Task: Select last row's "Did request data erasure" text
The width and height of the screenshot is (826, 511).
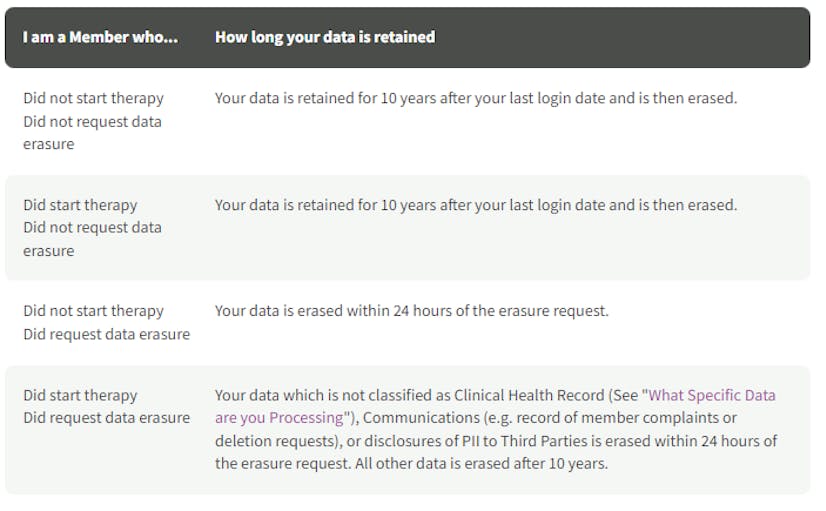Action: (106, 418)
